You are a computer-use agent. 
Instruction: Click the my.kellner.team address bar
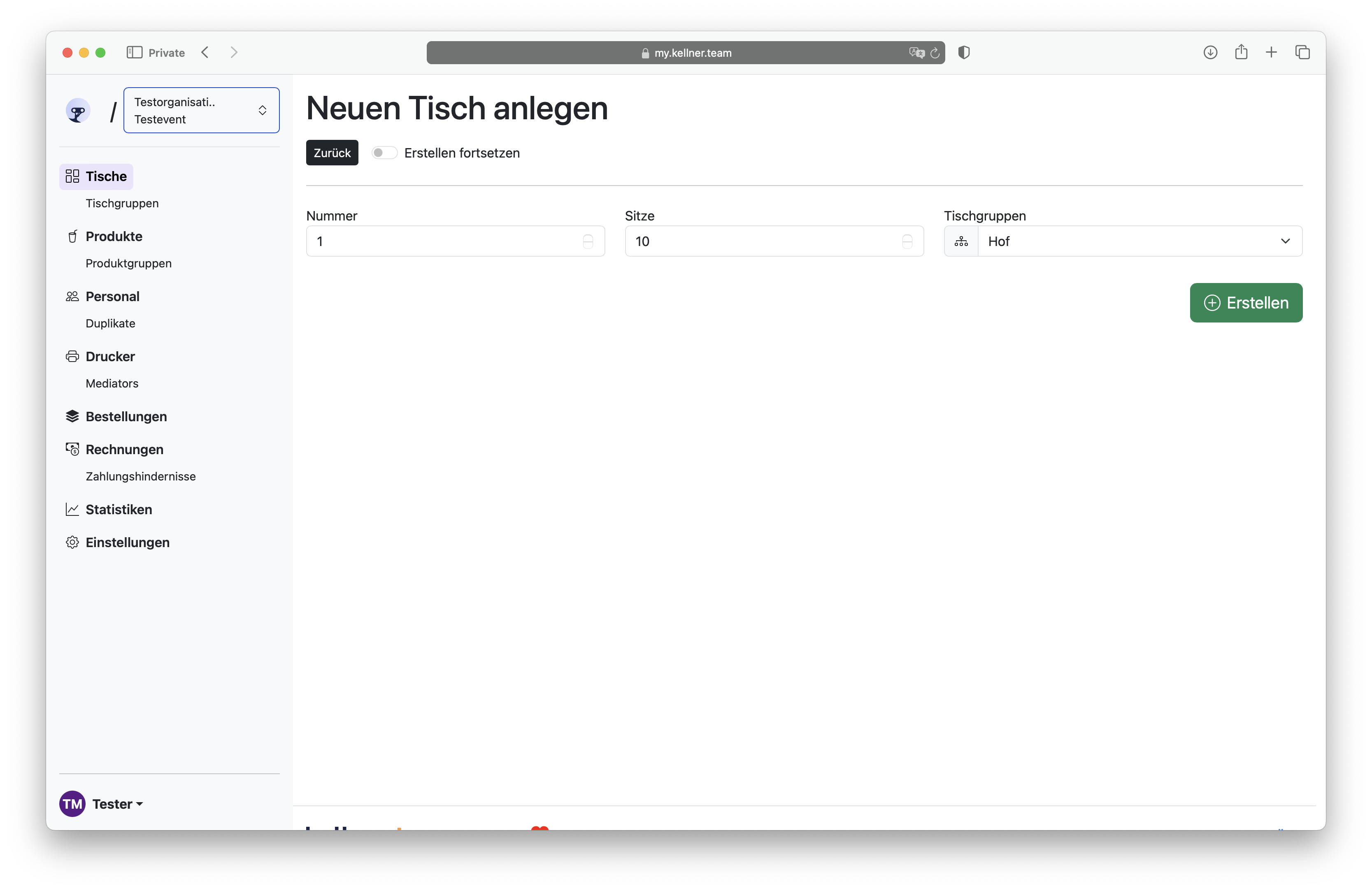[686, 52]
